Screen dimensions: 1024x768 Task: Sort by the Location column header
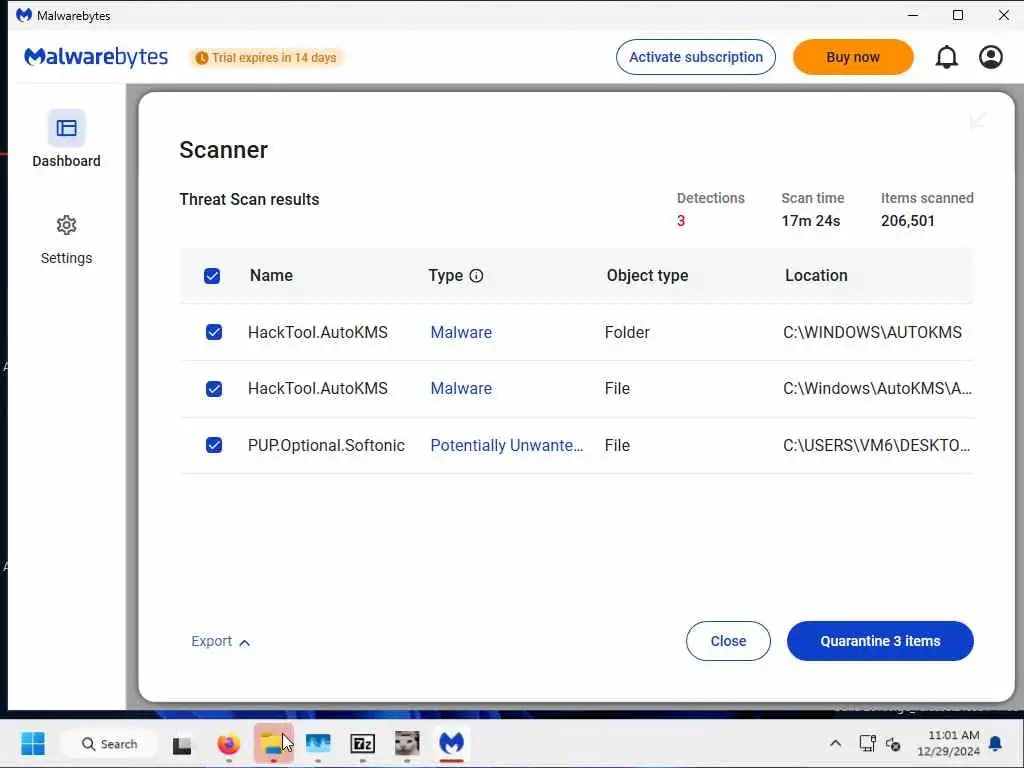pos(816,276)
